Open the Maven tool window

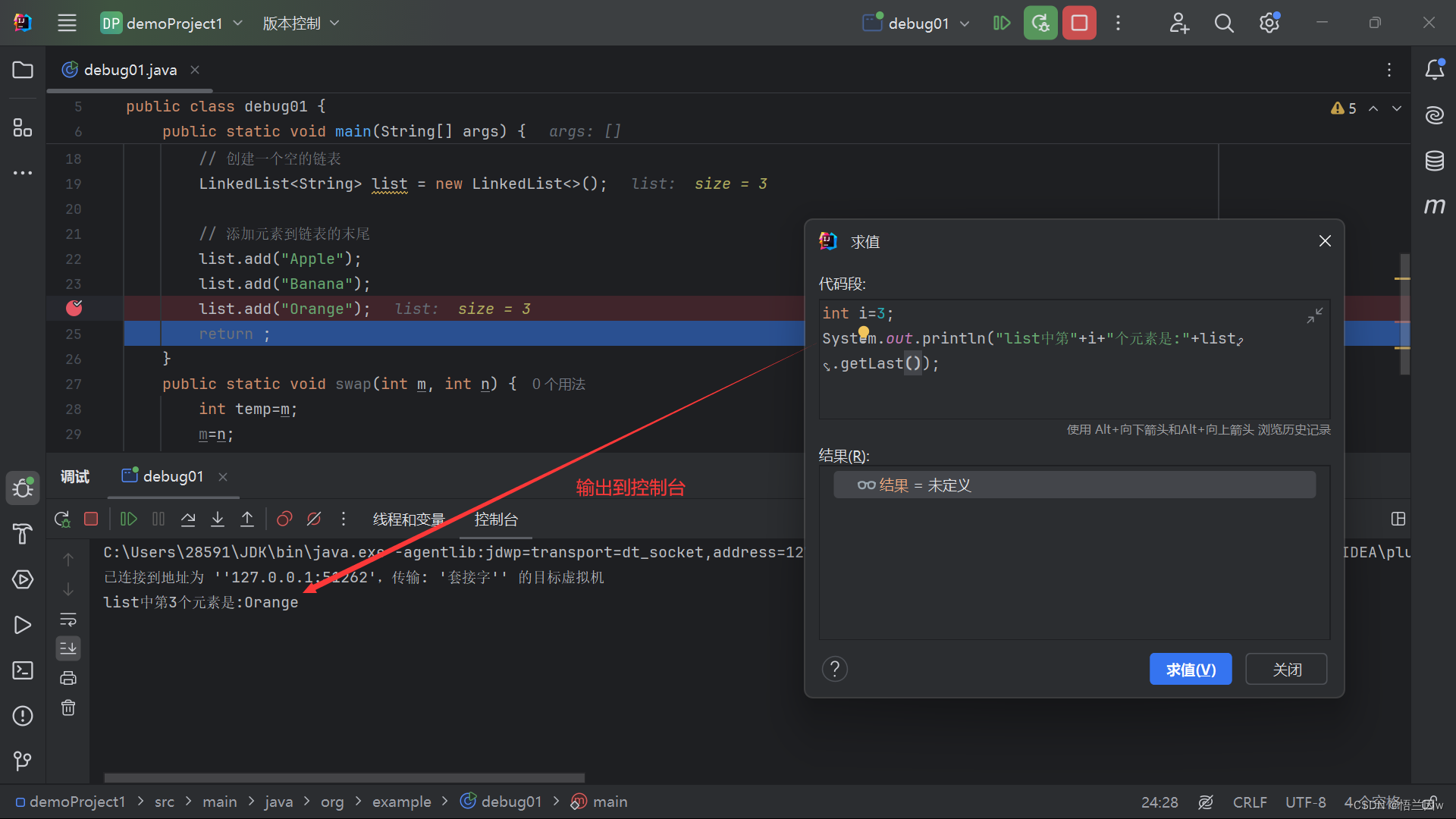[x=1434, y=206]
